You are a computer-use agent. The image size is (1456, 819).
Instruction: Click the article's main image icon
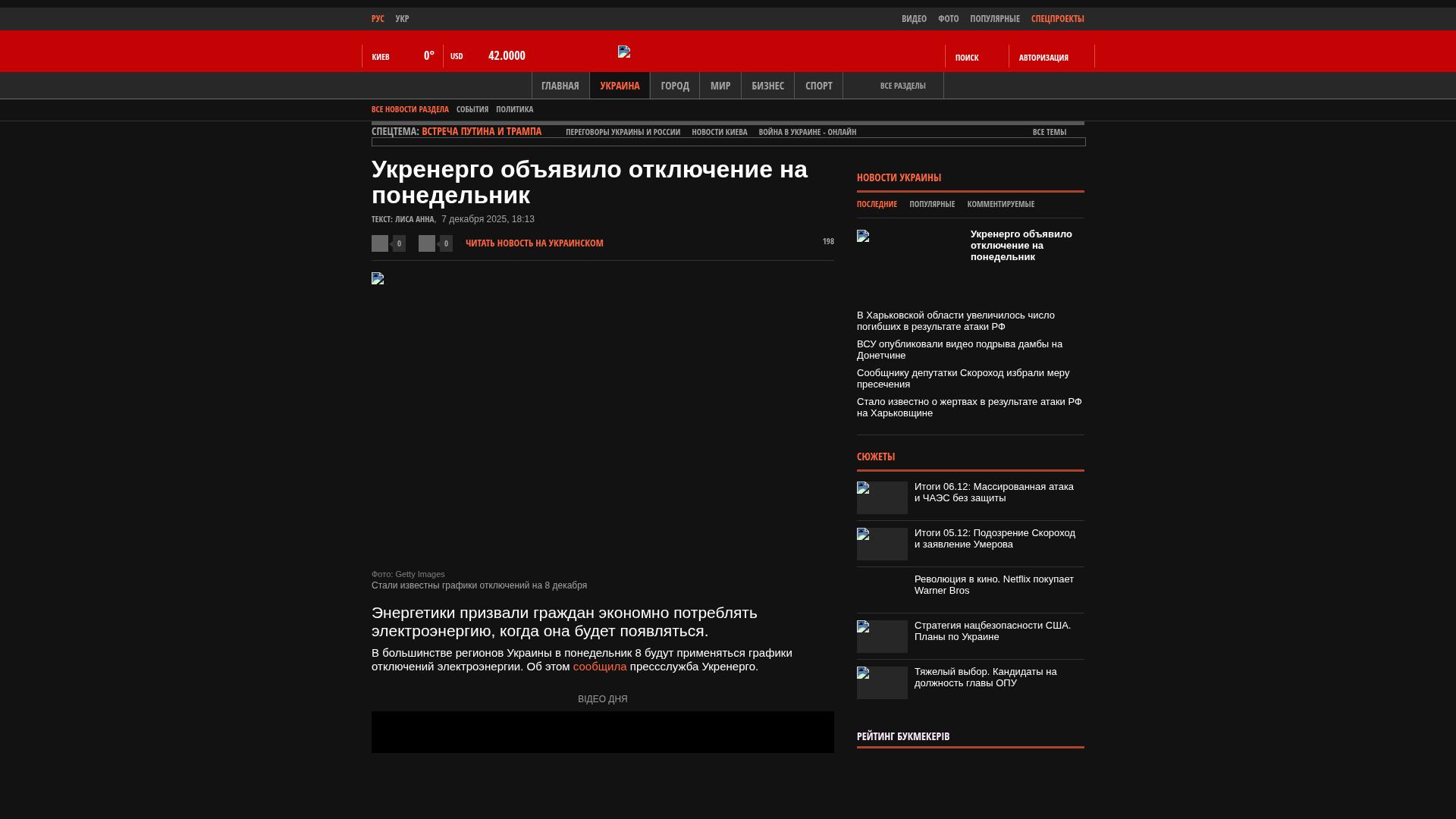click(x=378, y=278)
